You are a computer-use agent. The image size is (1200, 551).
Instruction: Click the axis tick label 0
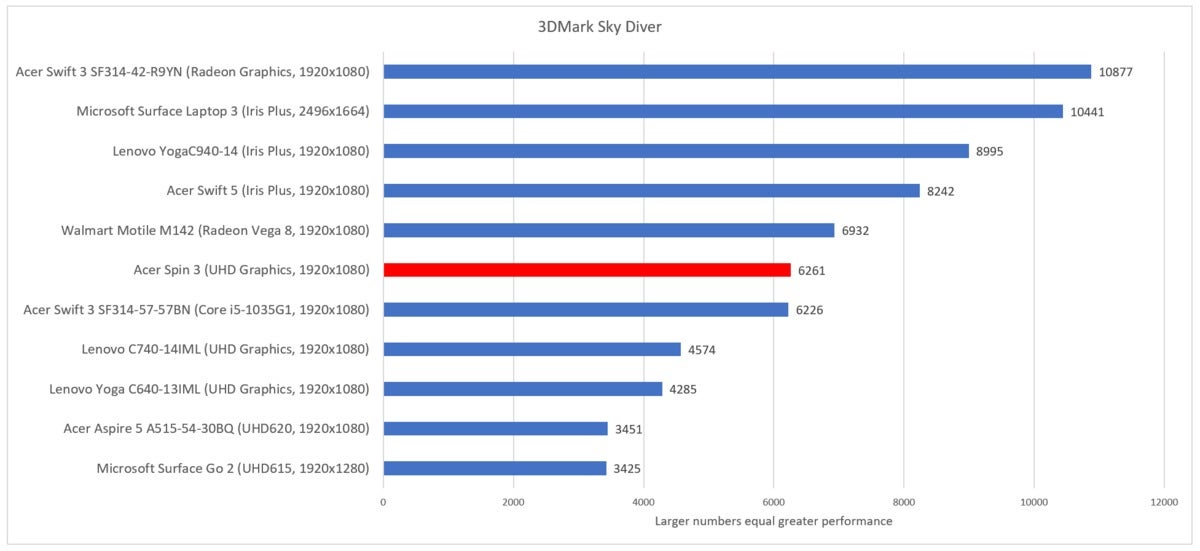383,504
